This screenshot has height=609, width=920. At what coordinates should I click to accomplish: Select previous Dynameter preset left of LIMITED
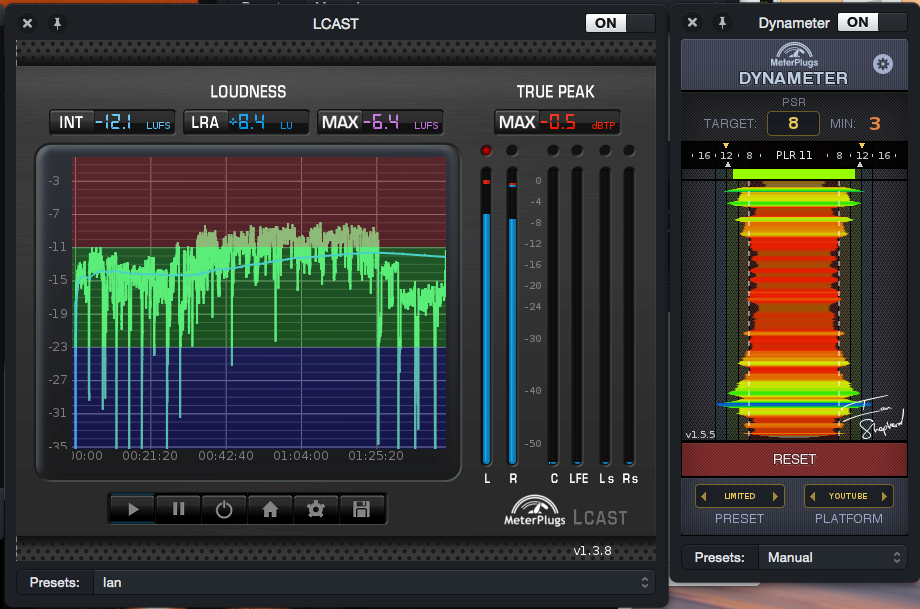(x=703, y=496)
